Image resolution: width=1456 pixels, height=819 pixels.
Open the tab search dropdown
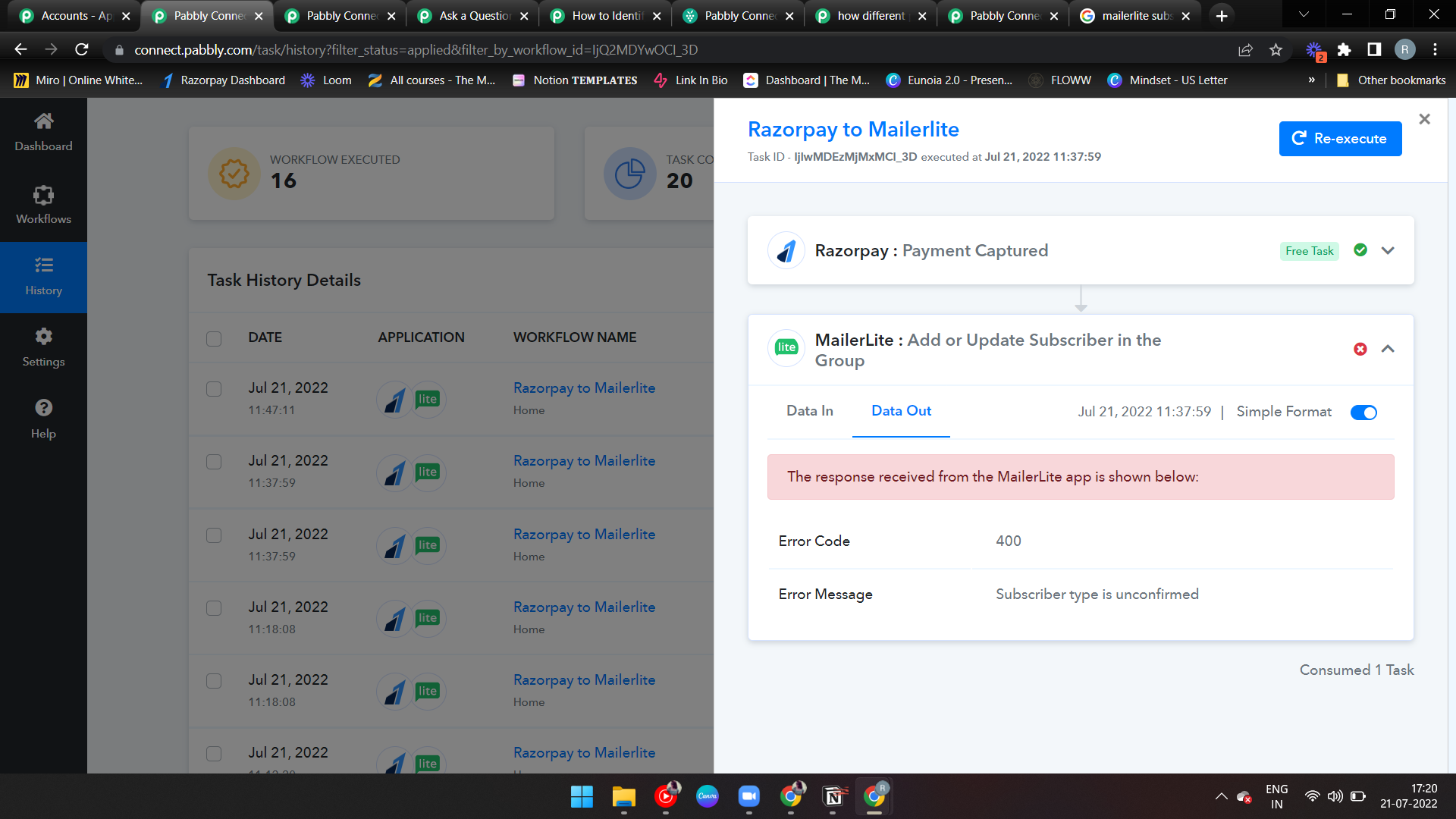pyautogui.click(x=1304, y=15)
